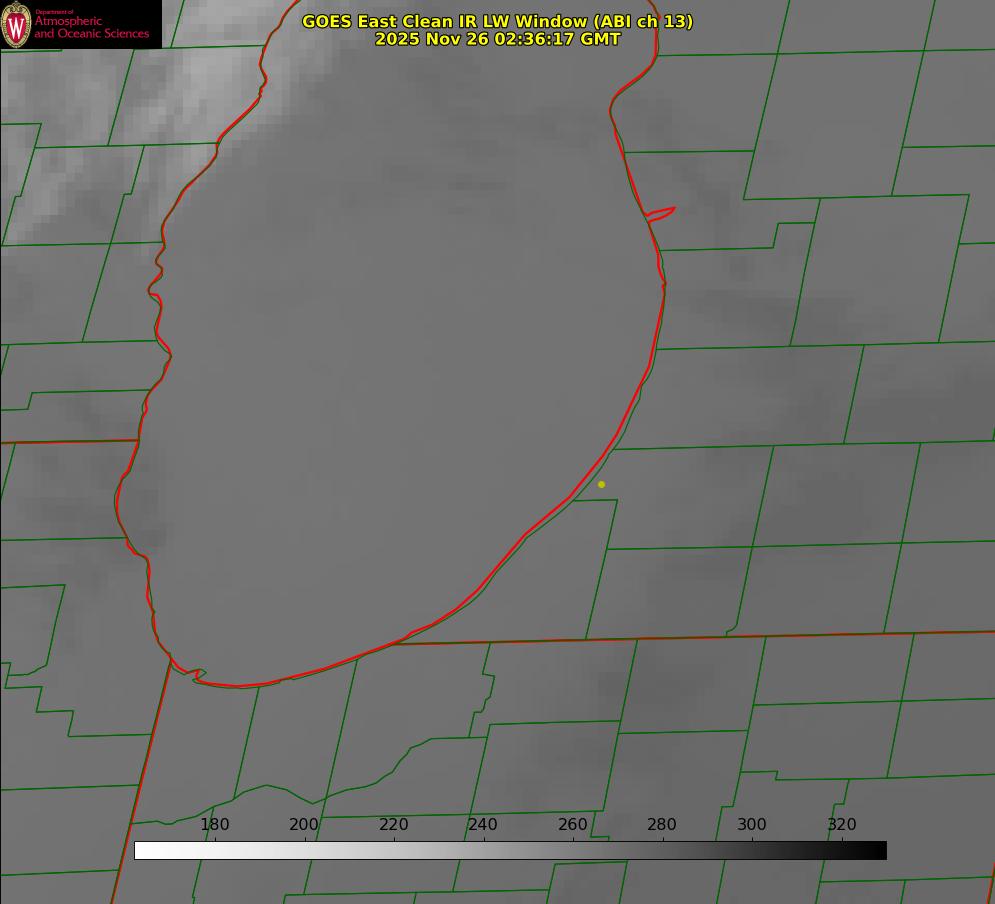Click the black right end of the colorbar
The width and height of the screenshot is (995, 904).
(876, 850)
